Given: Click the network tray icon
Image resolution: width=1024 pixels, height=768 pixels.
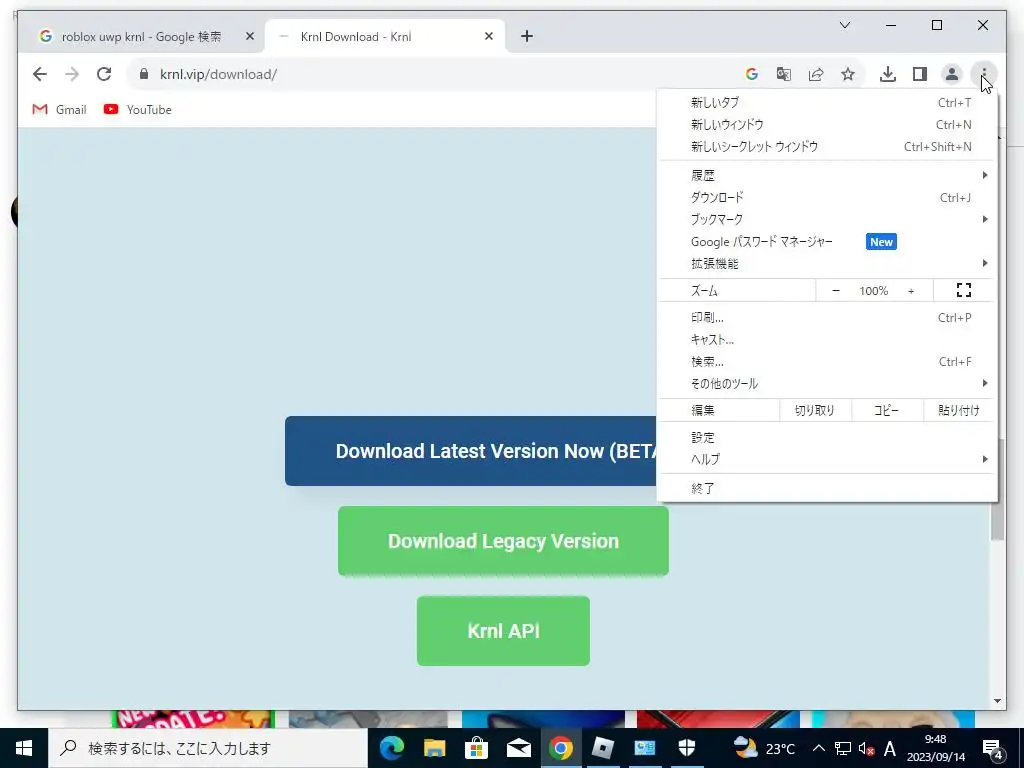Looking at the screenshot, I should pos(842,748).
